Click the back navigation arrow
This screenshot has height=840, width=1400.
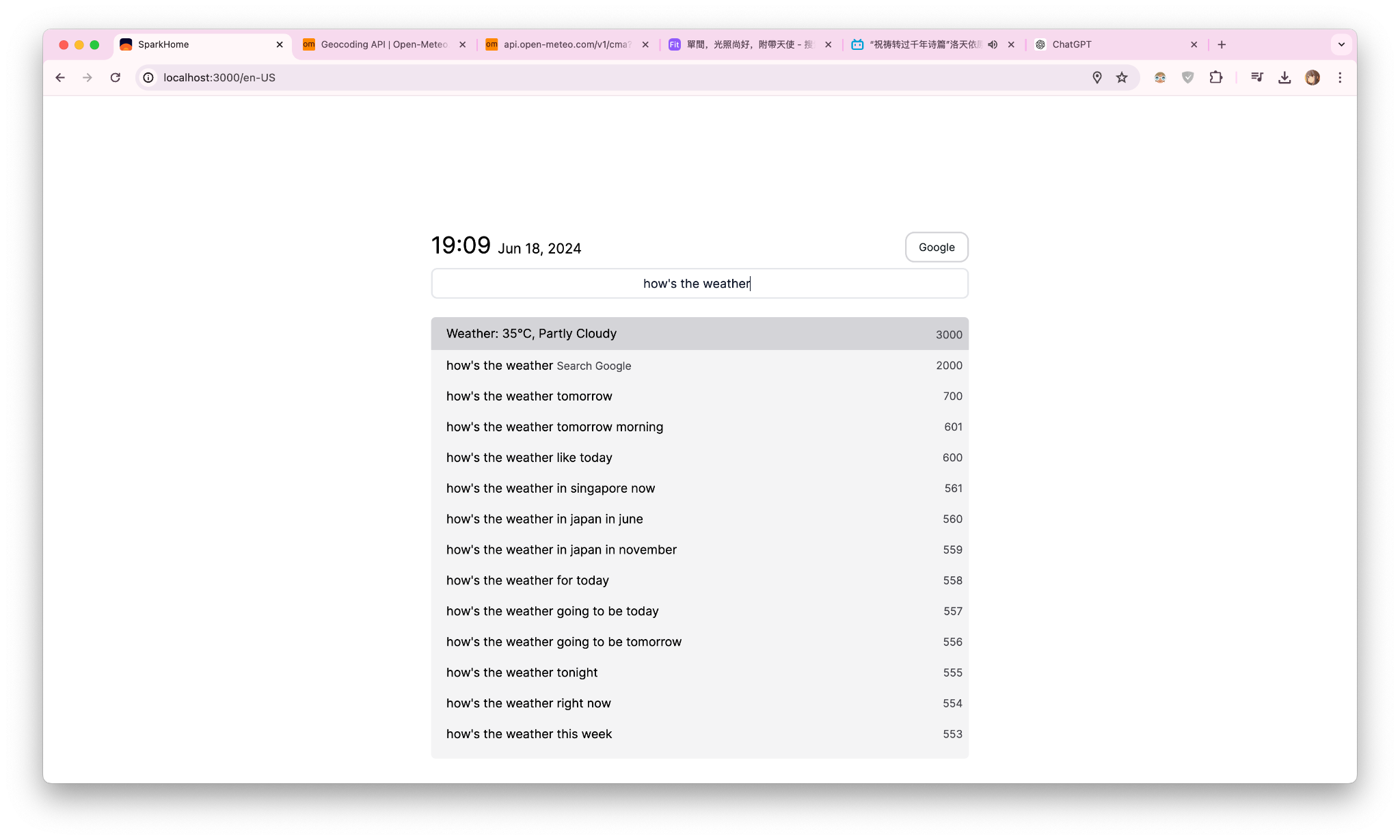(x=59, y=77)
